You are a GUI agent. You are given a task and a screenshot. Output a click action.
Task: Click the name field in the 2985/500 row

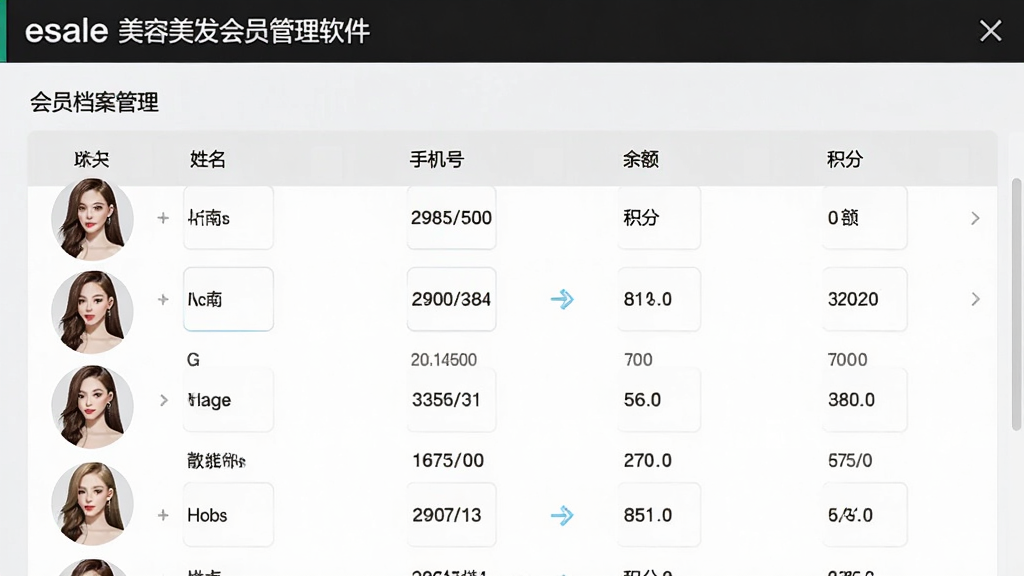pos(228,217)
